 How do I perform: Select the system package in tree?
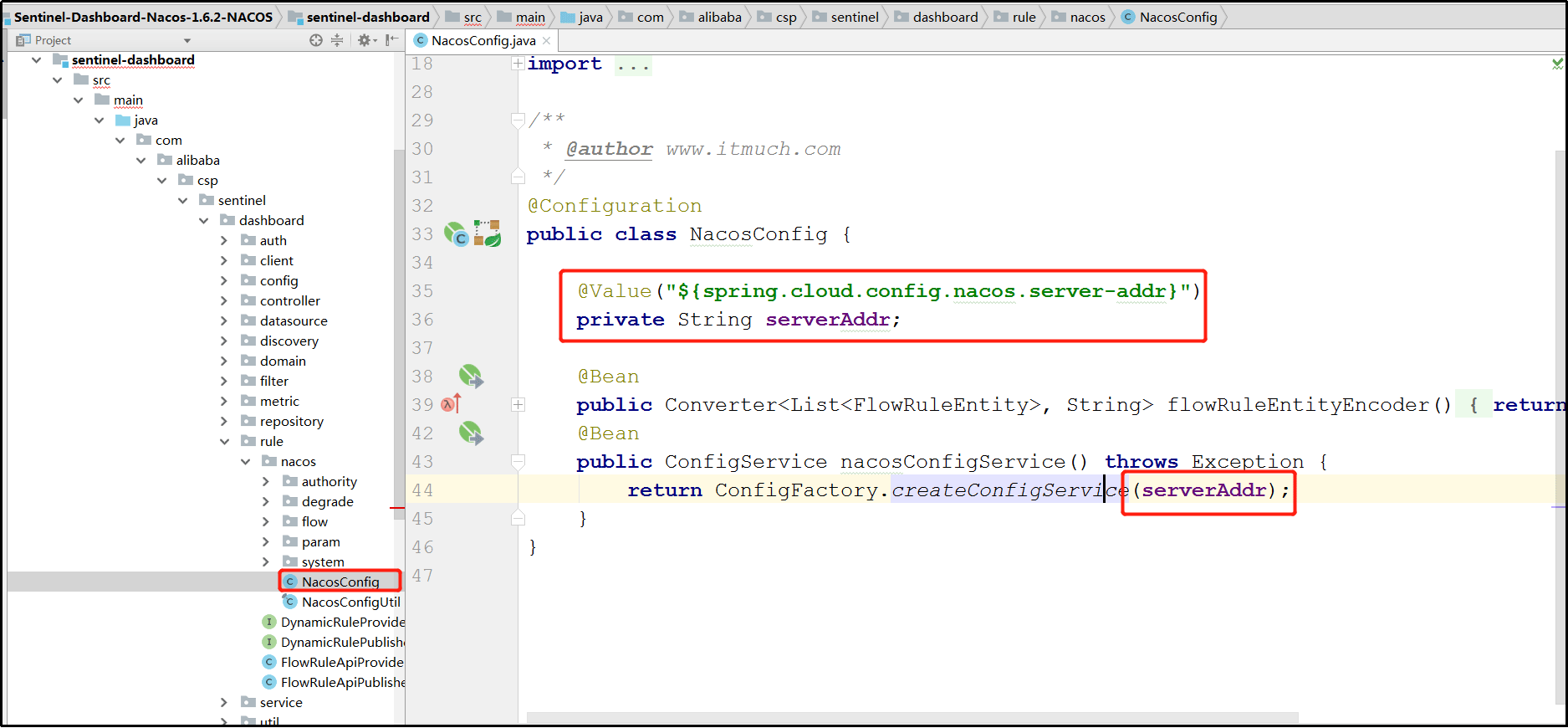pos(323,562)
